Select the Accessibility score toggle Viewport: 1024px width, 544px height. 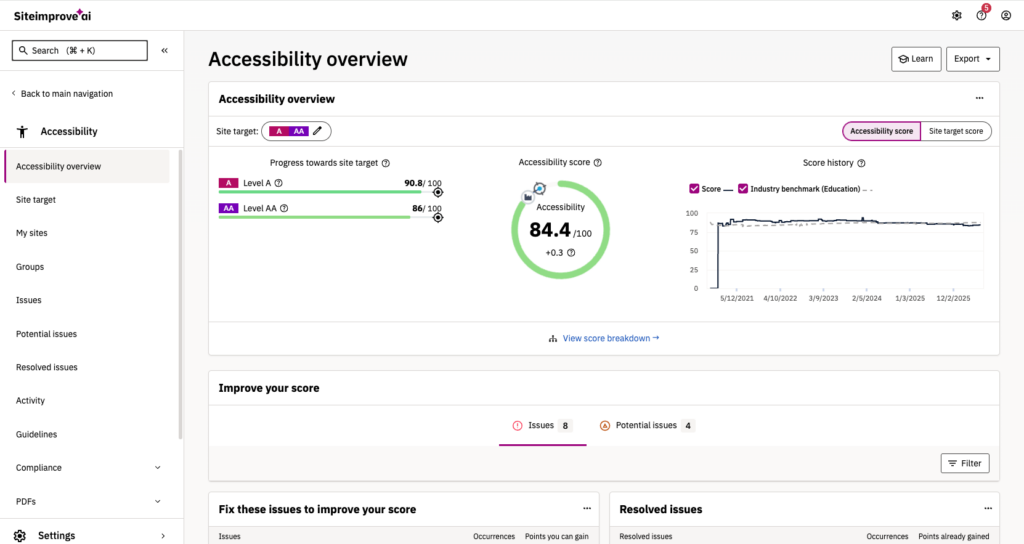click(882, 131)
